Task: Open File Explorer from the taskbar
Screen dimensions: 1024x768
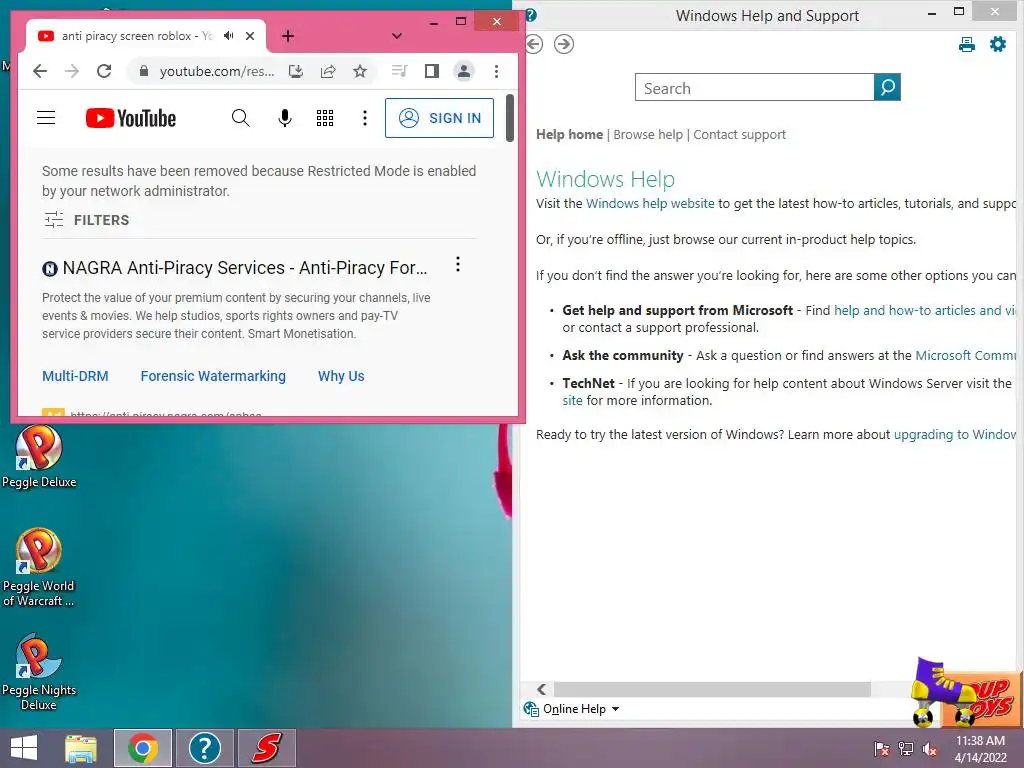Action: click(x=81, y=748)
